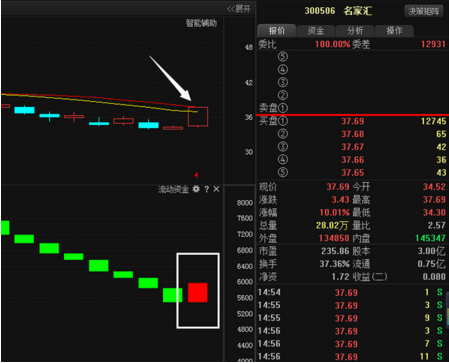Click the 决策矩阵 button

(x=424, y=11)
